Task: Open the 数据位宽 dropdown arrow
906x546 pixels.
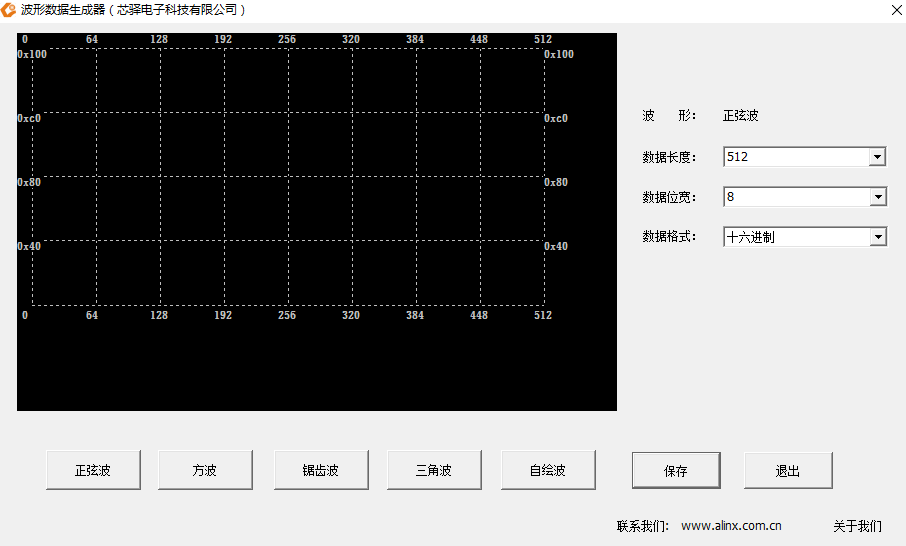Action: 877,197
